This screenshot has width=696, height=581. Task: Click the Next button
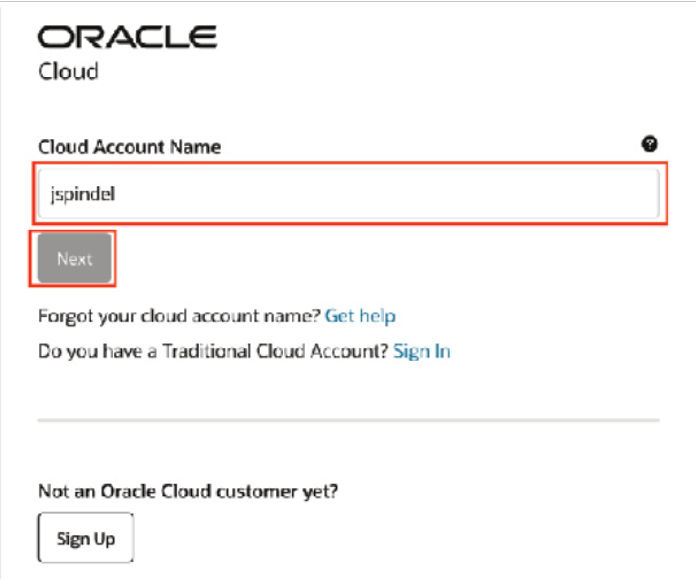tap(75, 258)
